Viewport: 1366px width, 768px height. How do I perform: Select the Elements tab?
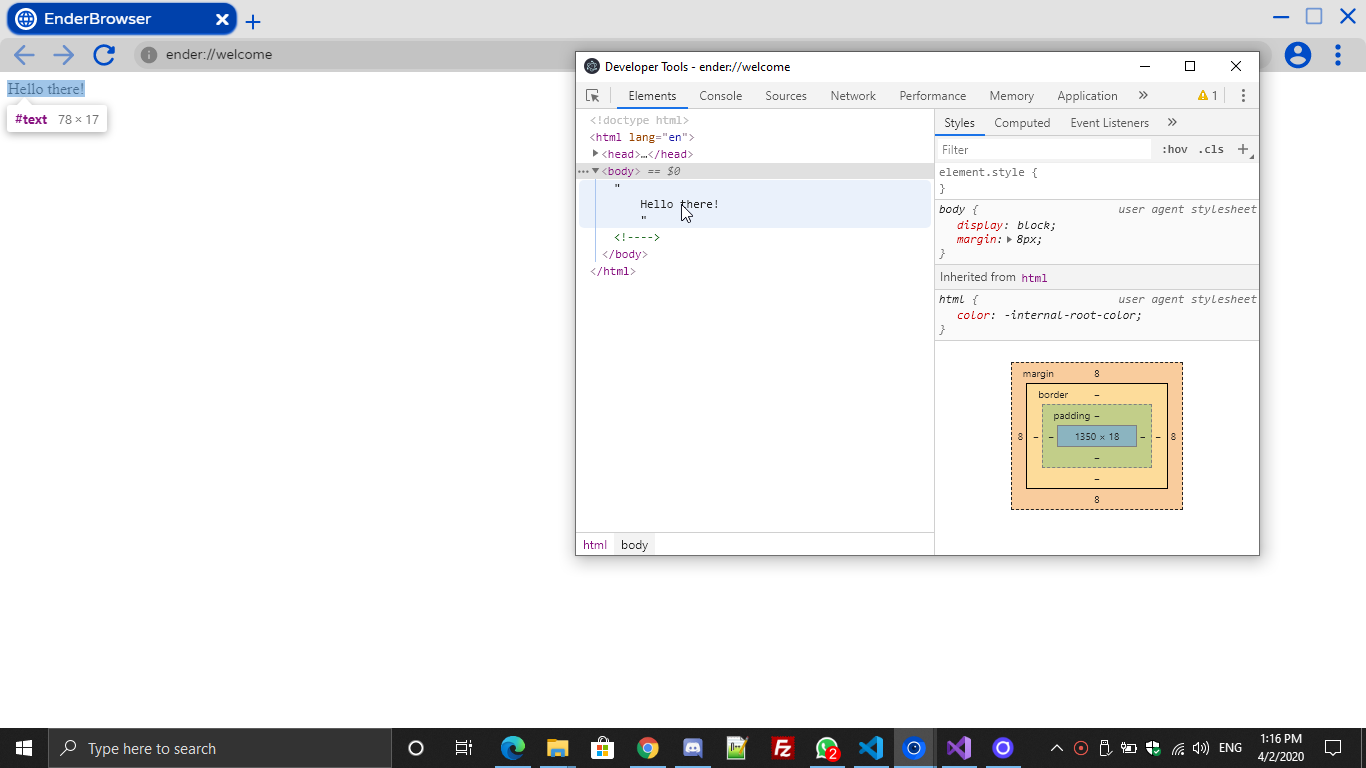652,96
